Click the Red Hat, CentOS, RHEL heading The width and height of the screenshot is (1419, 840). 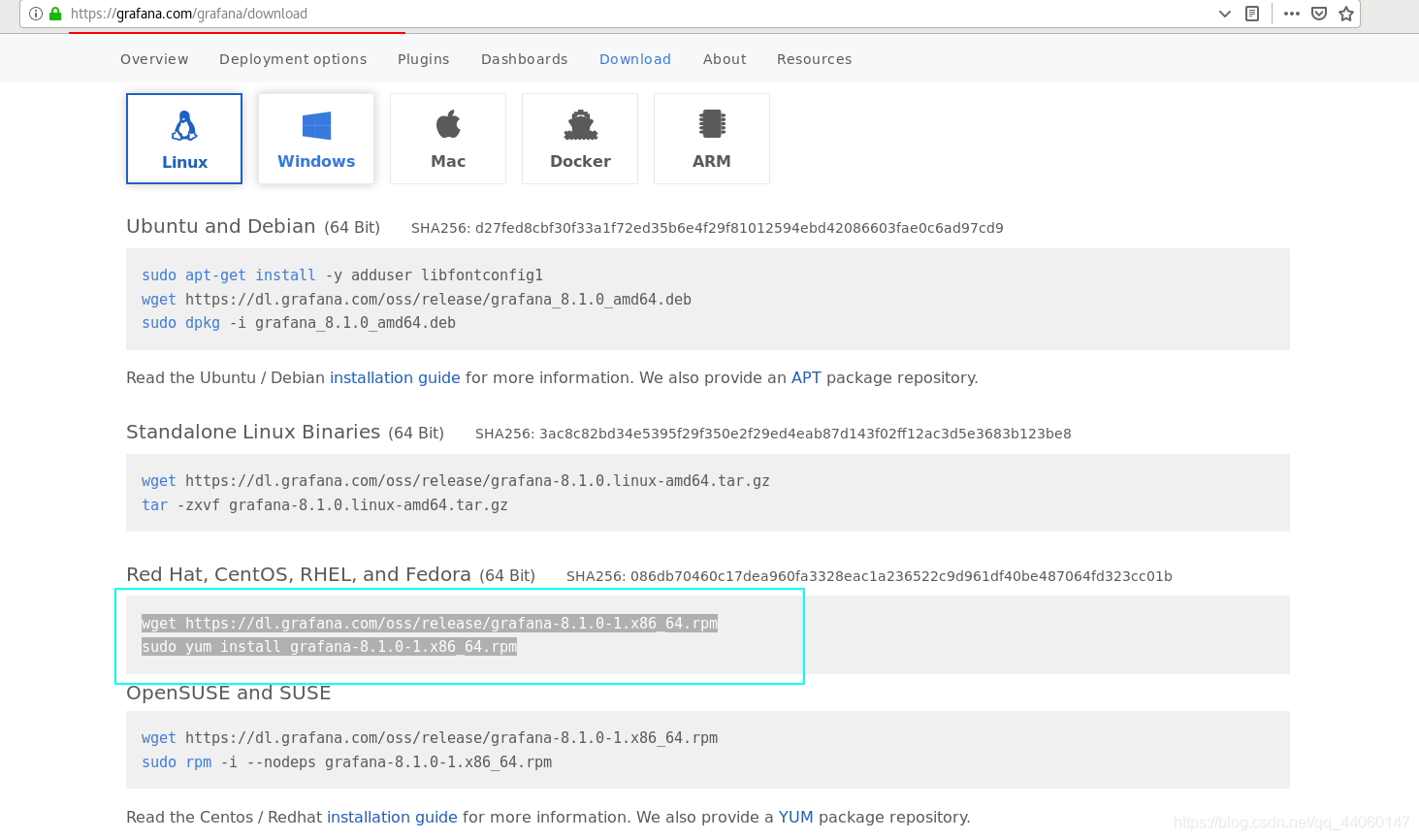point(299,574)
